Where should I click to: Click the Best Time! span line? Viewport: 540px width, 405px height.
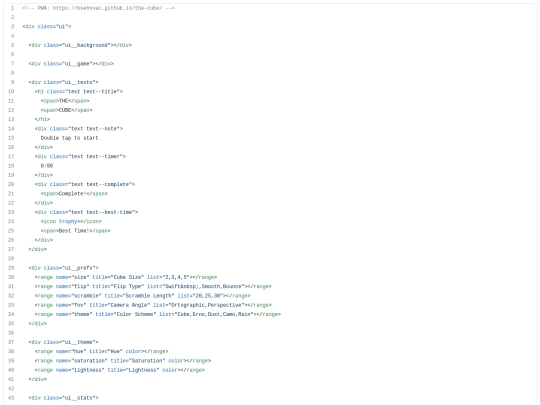pyautogui.click(x=76, y=231)
